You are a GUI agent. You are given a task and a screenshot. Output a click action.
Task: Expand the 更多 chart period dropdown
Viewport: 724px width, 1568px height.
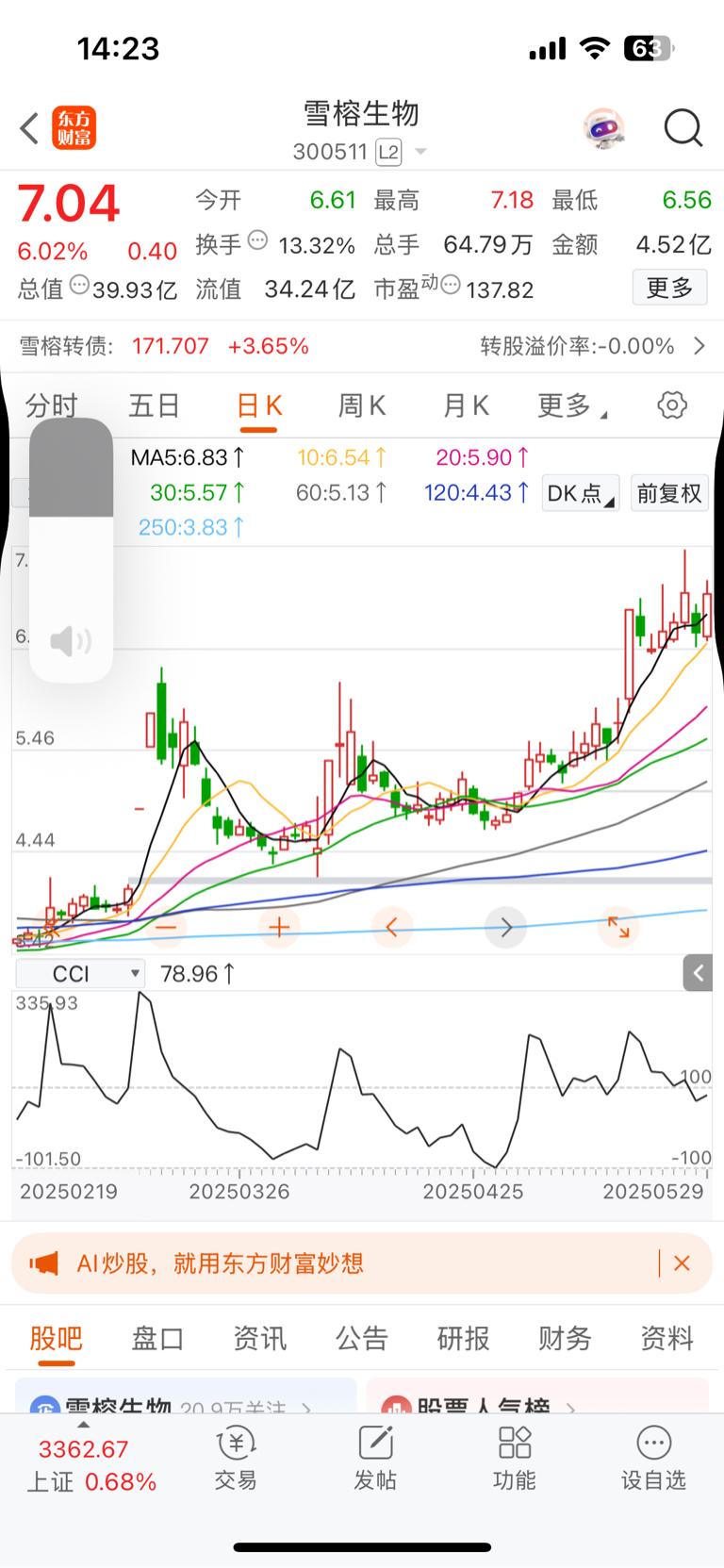(x=572, y=406)
